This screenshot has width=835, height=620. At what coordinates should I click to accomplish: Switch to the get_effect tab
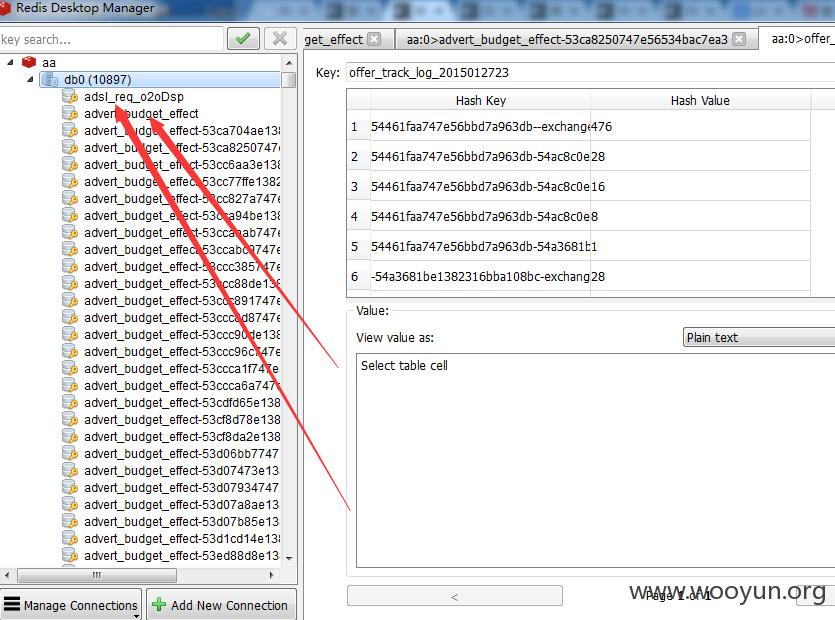coord(333,39)
